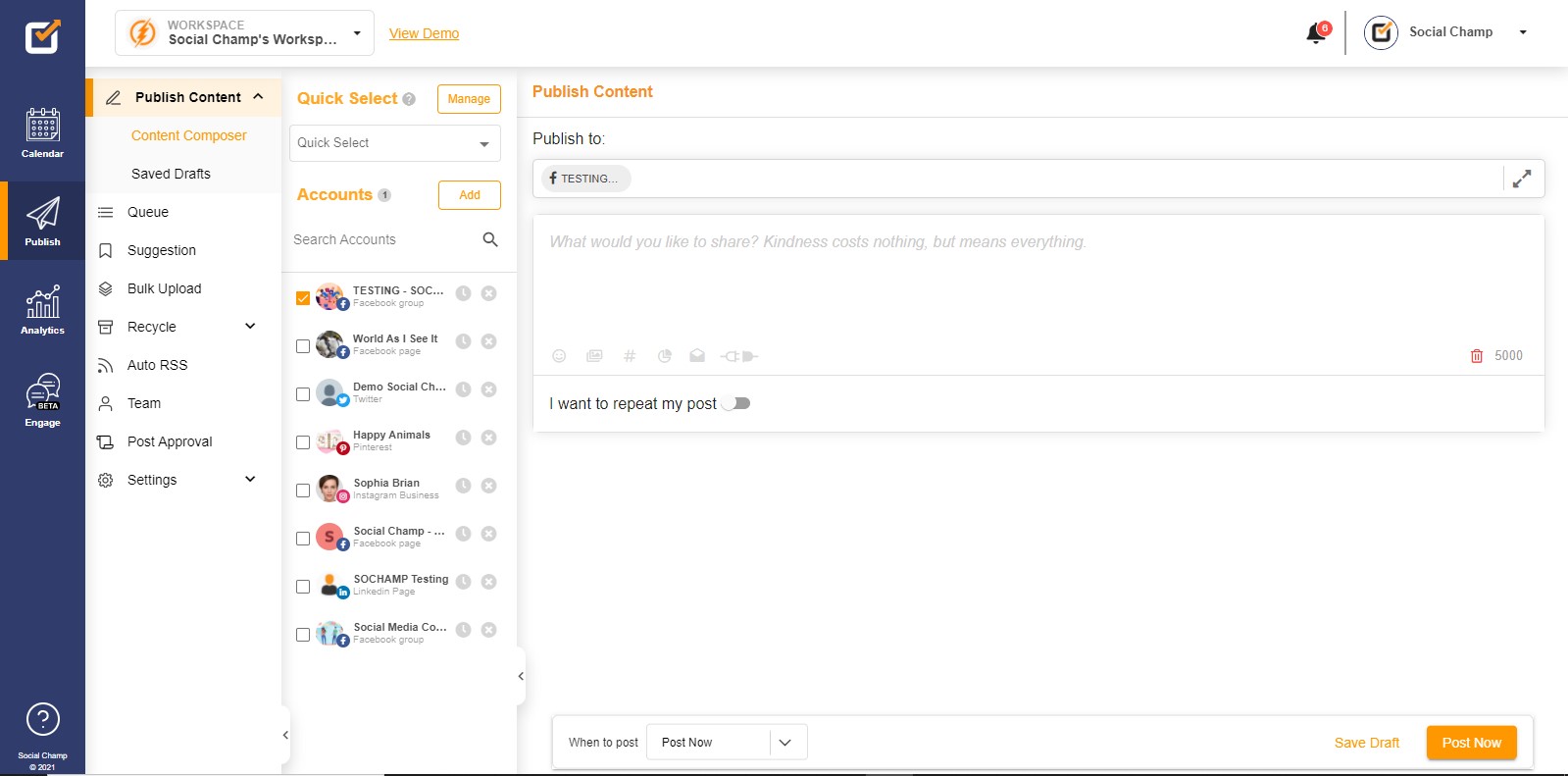Viewport: 1568px width, 776px height.
Task: Expand the Publish to accounts box
Action: coord(1522,179)
